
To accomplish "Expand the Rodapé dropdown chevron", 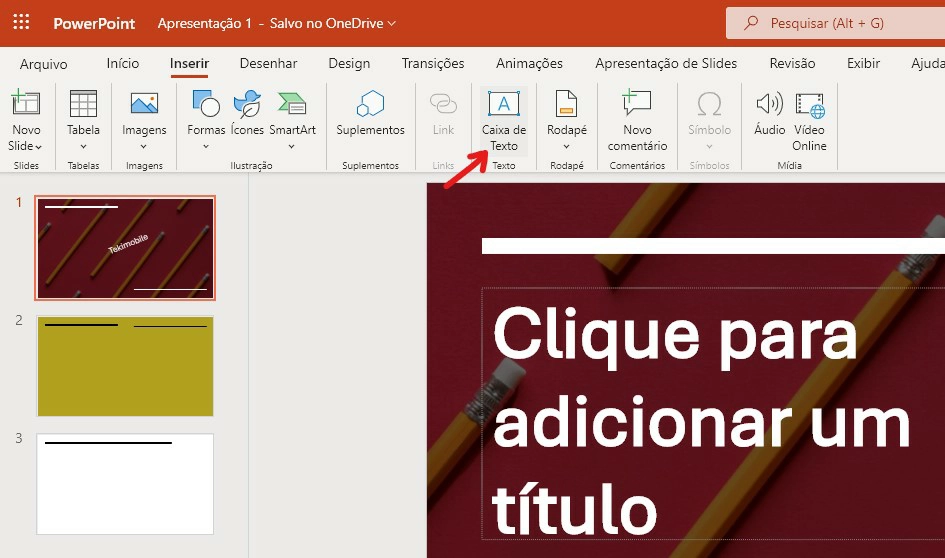I will click(x=567, y=146).
